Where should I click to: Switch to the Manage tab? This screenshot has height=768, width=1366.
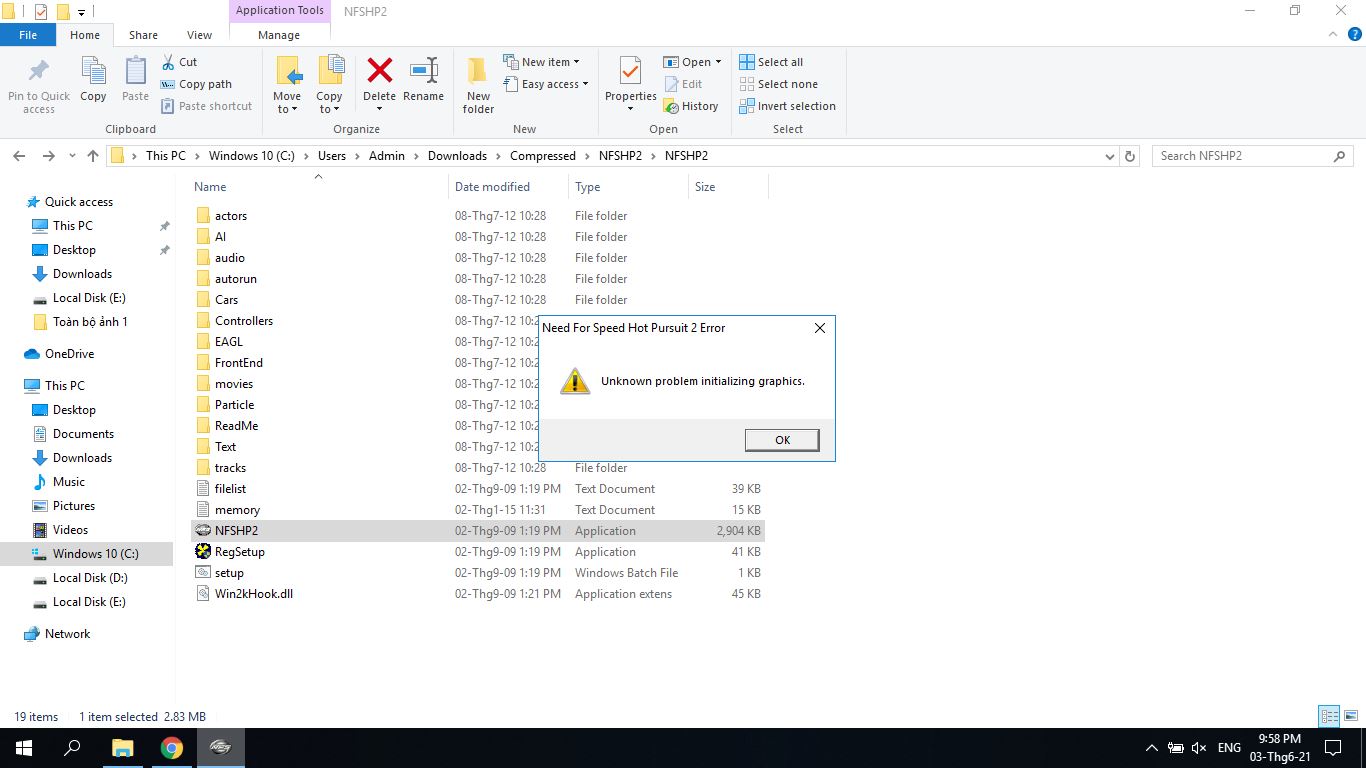(279, 35)
